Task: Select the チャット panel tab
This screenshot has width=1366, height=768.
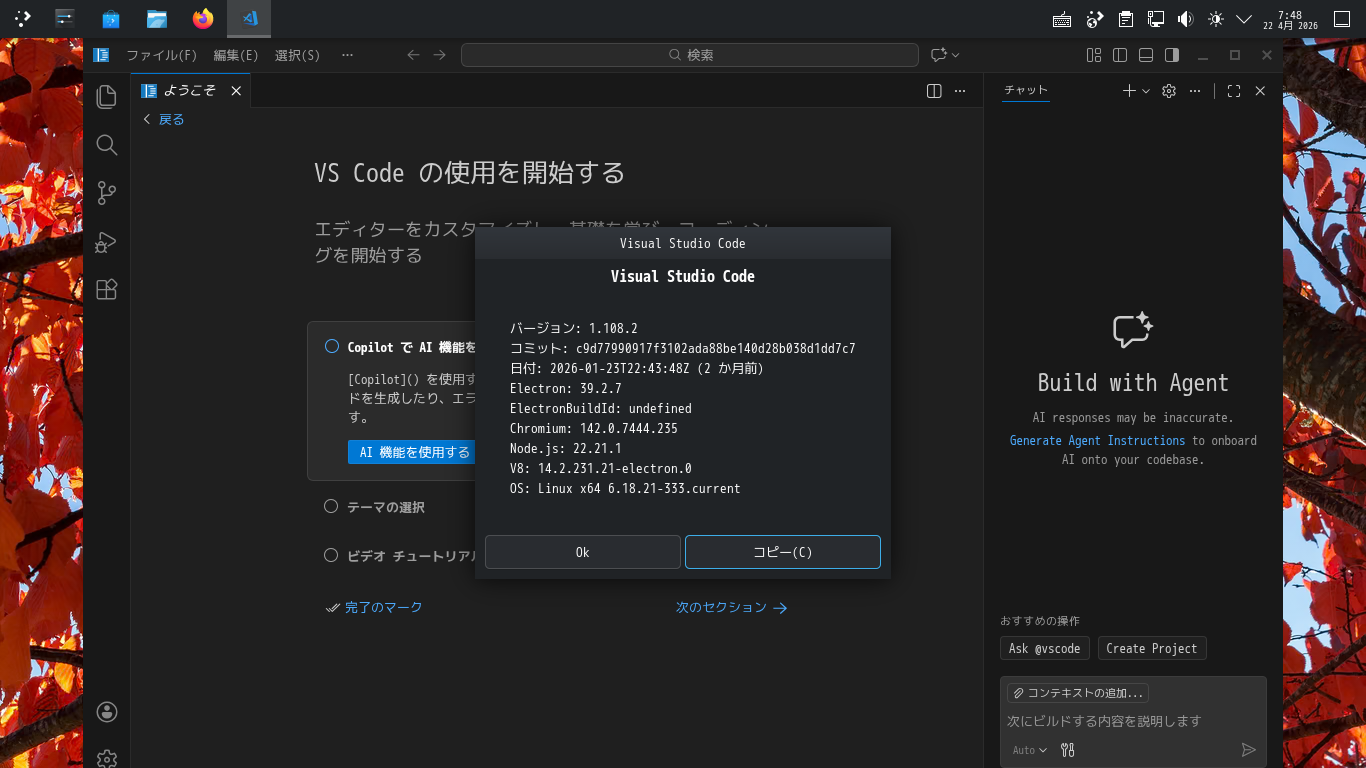Action: [x=1026, y=90]
